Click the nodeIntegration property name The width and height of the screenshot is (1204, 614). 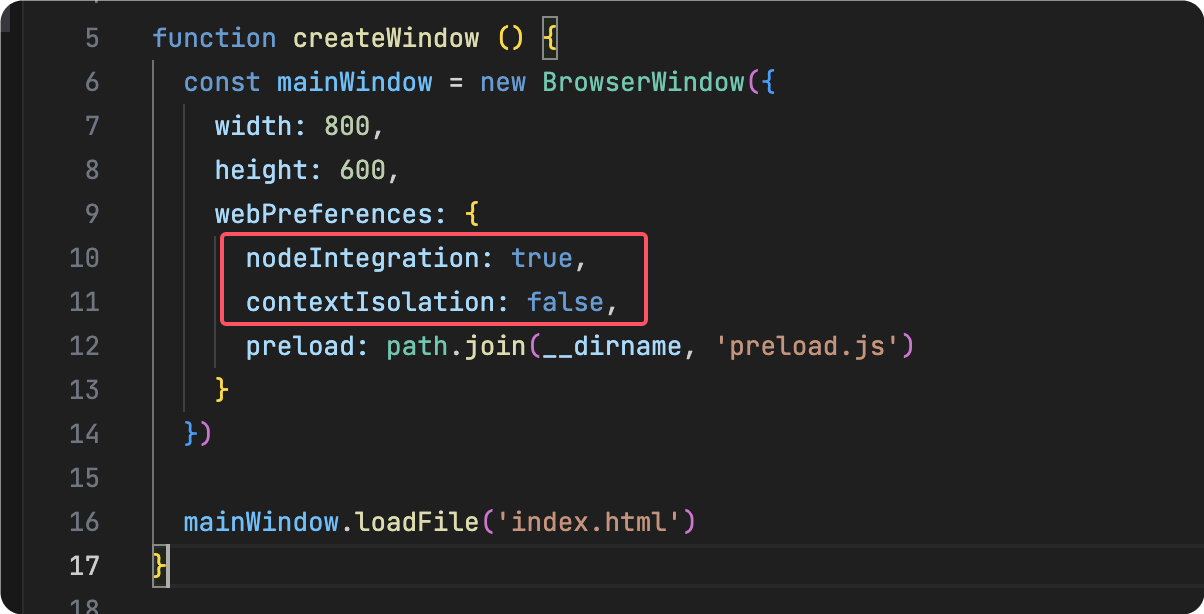click(362, 258)
